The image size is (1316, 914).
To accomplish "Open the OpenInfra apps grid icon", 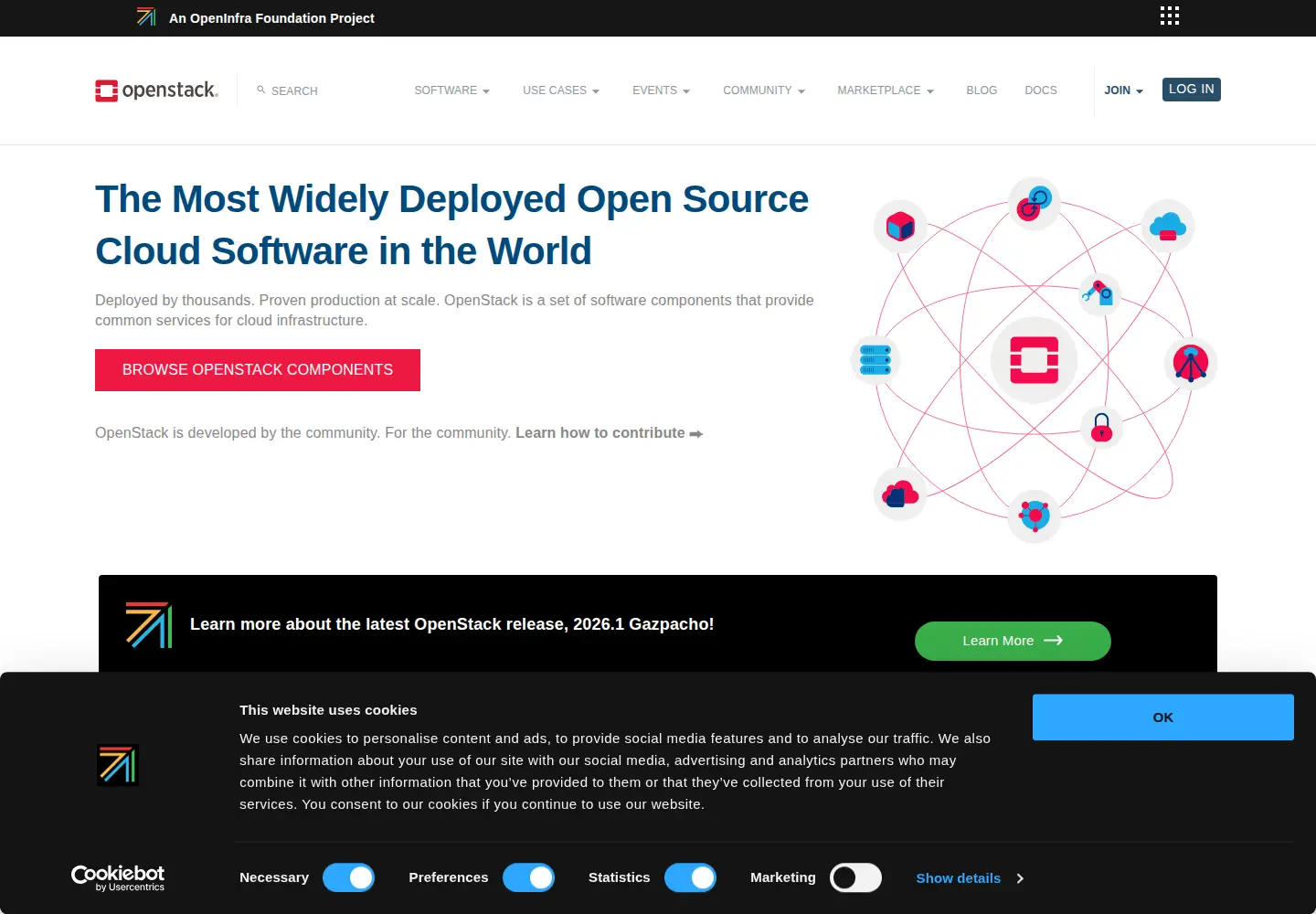I will pyautogui.click(x=1169, y=16).
